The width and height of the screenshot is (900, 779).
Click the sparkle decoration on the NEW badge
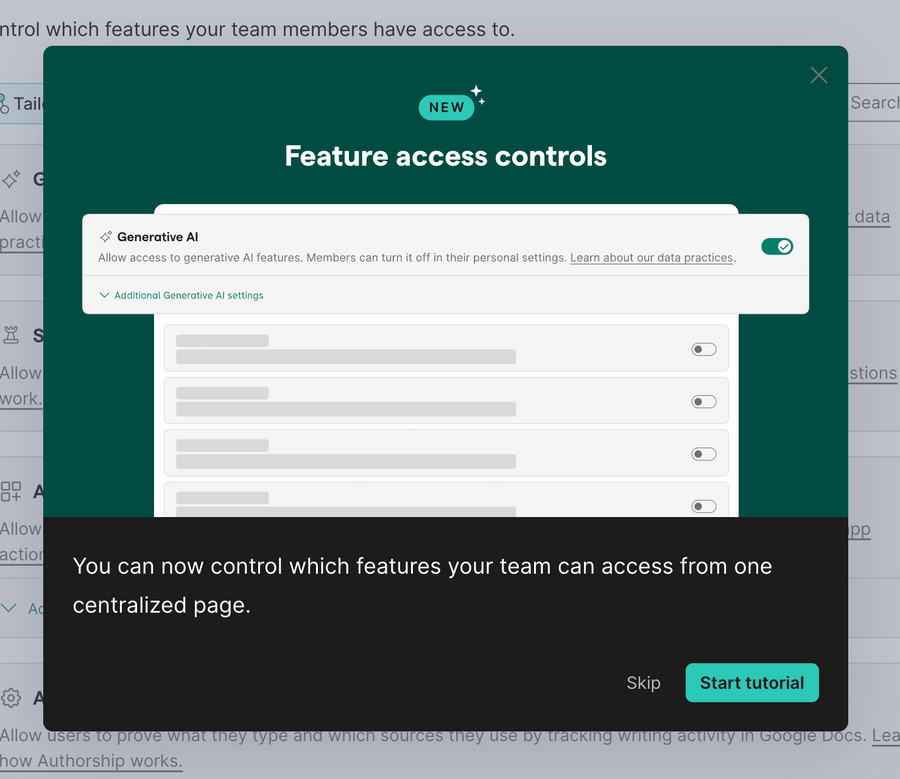tap(476, 91)
